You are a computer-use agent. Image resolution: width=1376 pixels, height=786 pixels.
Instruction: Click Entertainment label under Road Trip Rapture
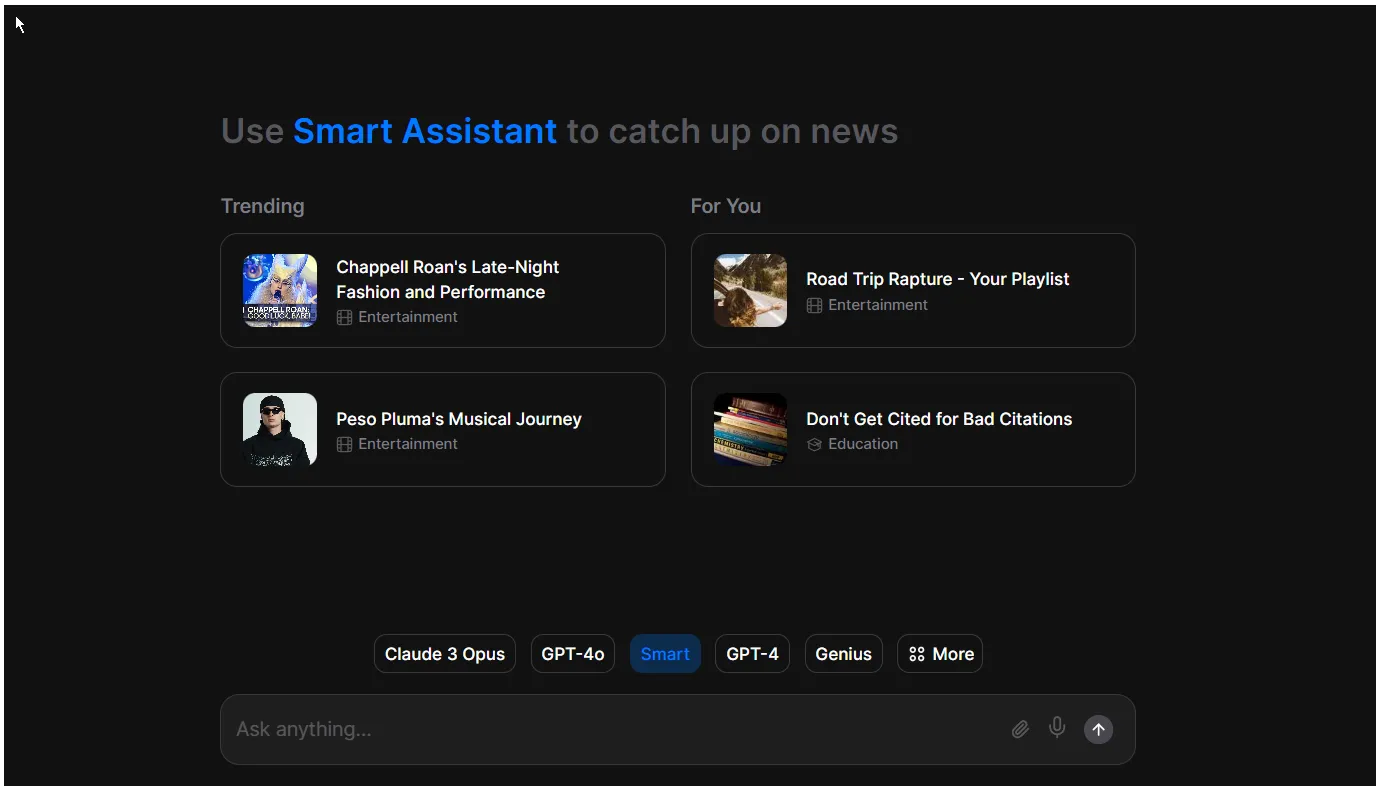click(x=878, y=305)
